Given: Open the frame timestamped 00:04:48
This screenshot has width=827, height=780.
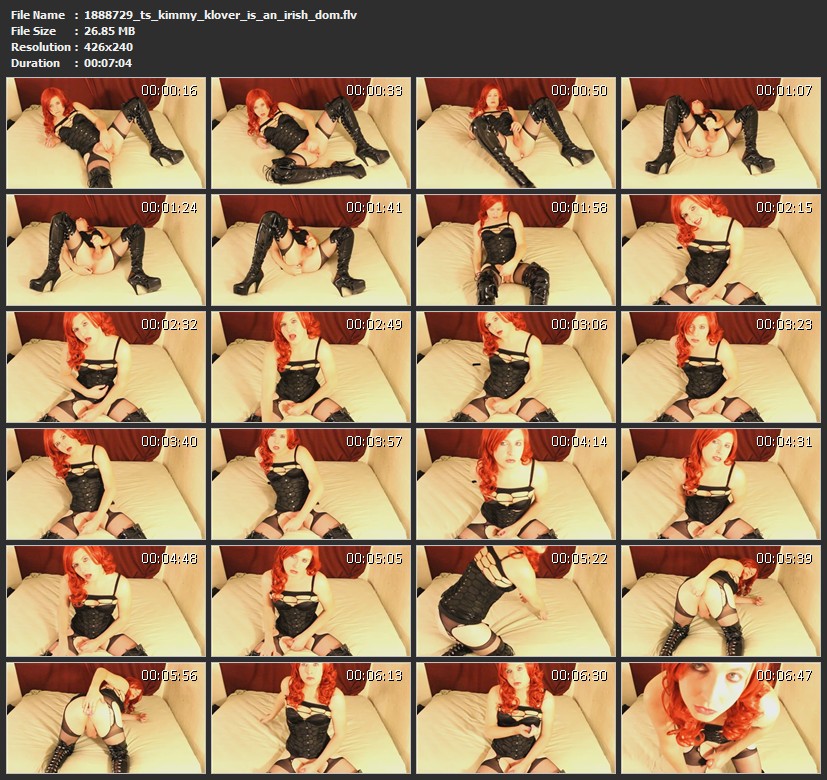Looking at the screenshot, I should click(104, 600).
